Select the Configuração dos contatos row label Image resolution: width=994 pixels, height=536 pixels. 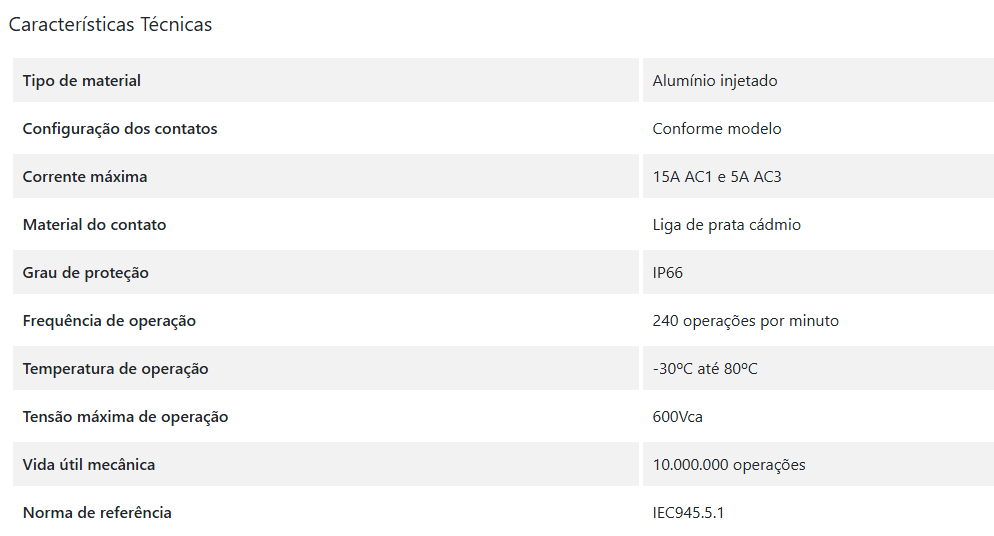pyautogui.click(x=120, y=129)
